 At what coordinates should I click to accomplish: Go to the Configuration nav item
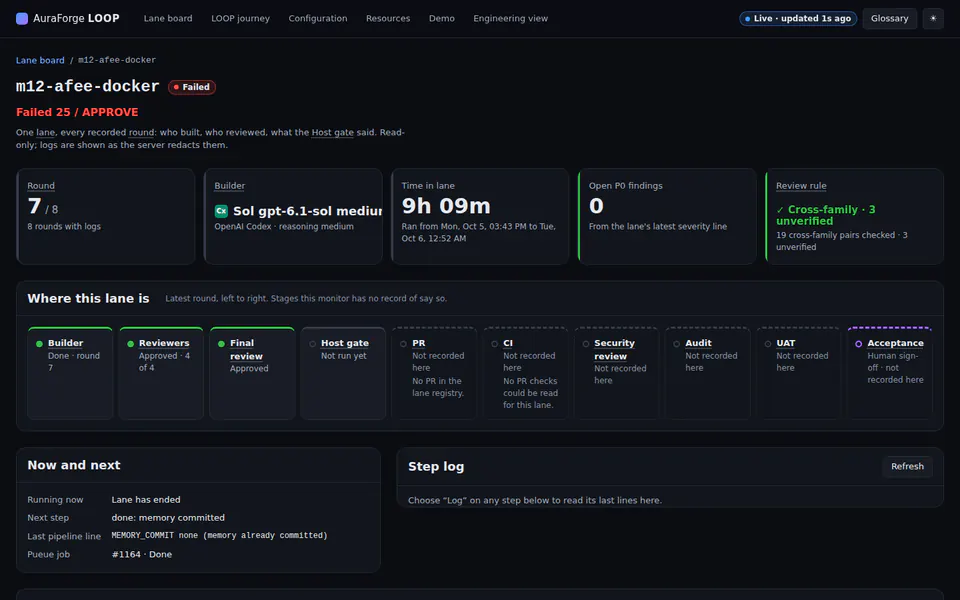click(318, 18)
